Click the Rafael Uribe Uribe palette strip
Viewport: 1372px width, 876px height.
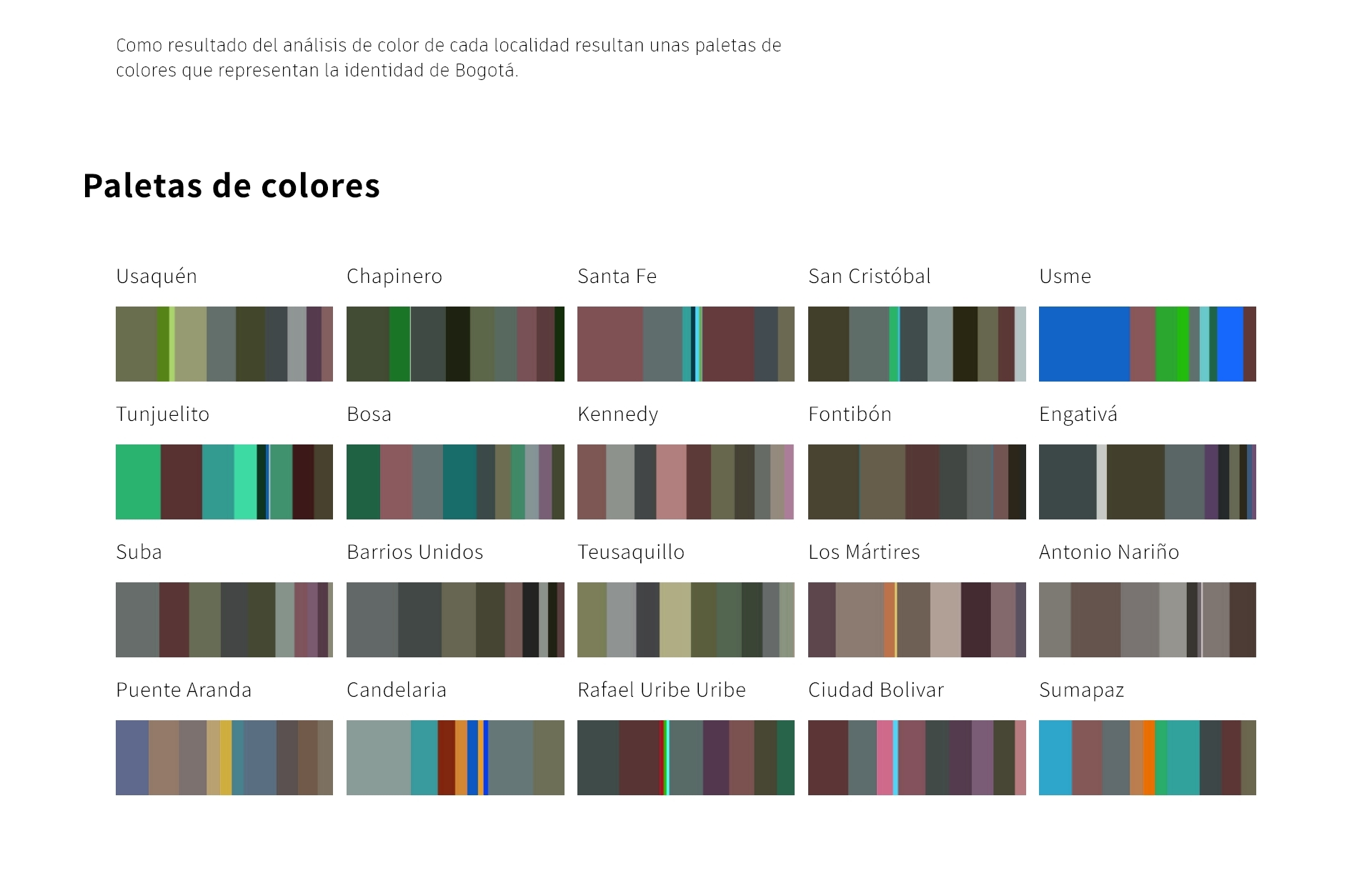686,757
